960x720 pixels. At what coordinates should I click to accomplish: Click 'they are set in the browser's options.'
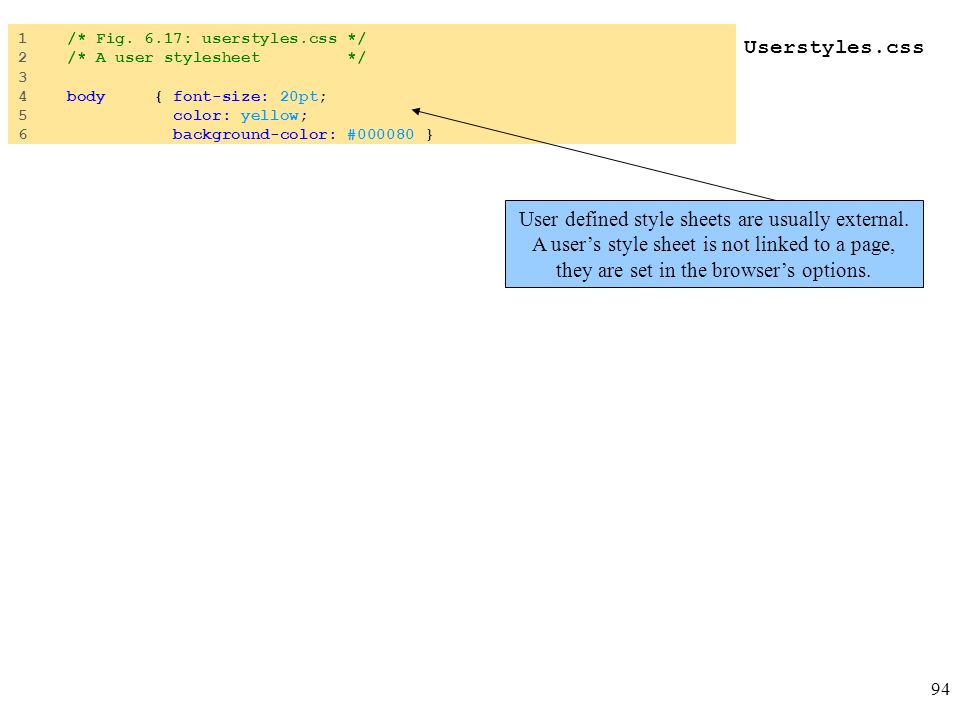(x=713, y=270)
